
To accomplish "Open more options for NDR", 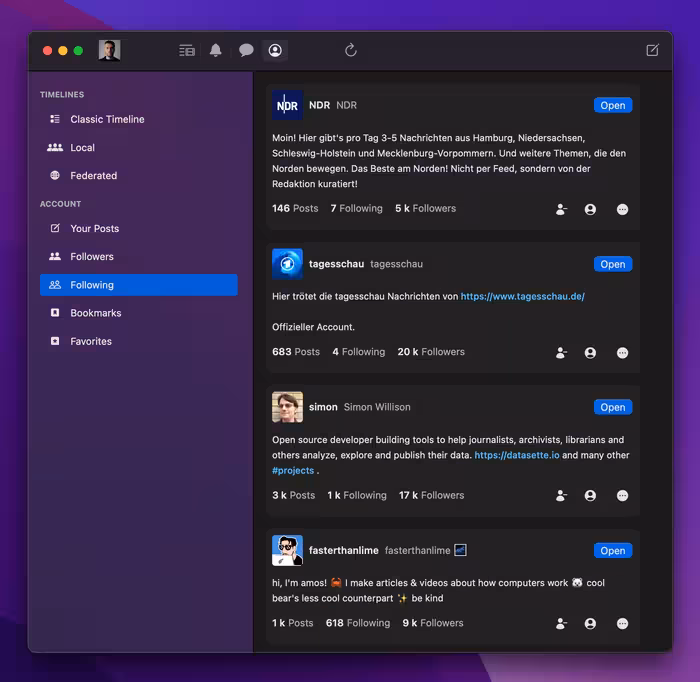I will coord(622,209).
